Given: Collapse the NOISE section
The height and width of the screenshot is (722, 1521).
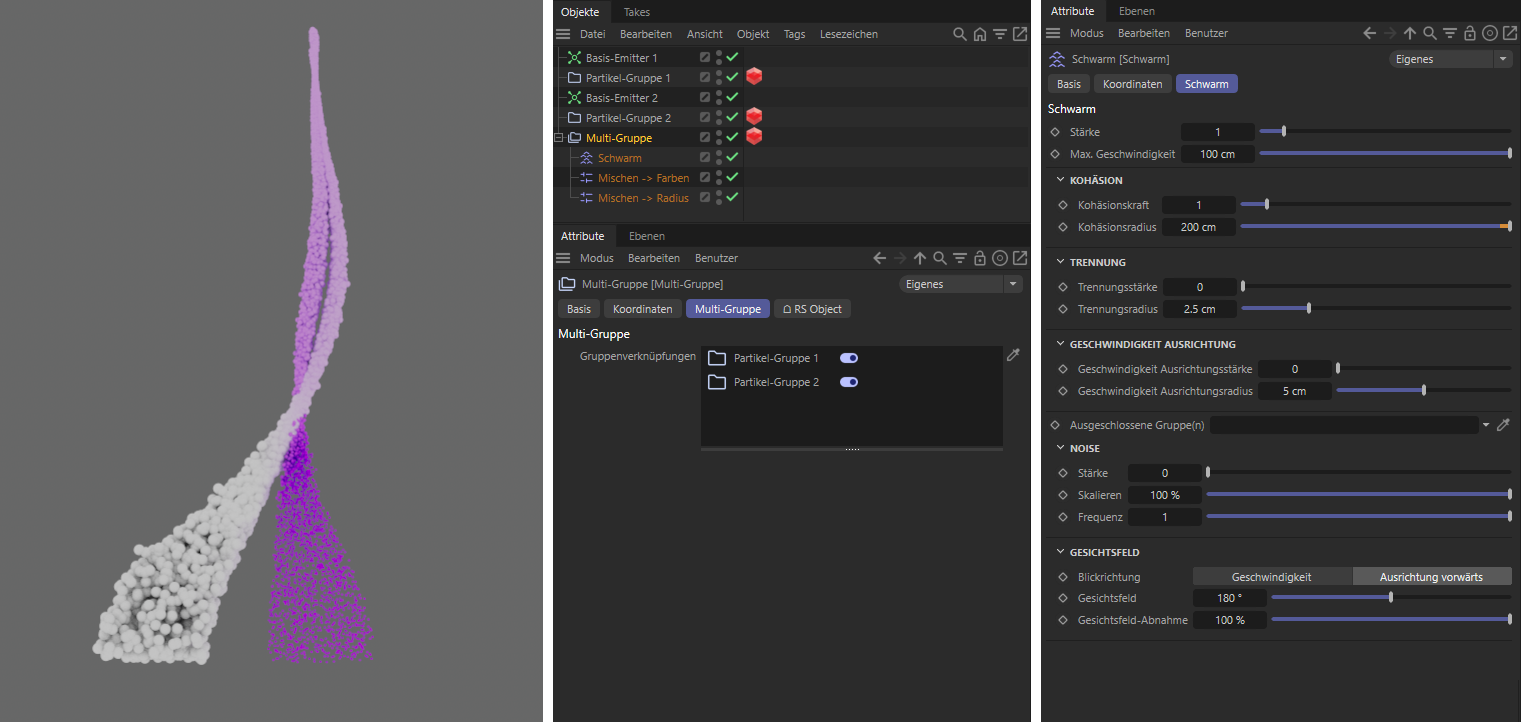Looking at the screenshot, I should click(1061, 449).
